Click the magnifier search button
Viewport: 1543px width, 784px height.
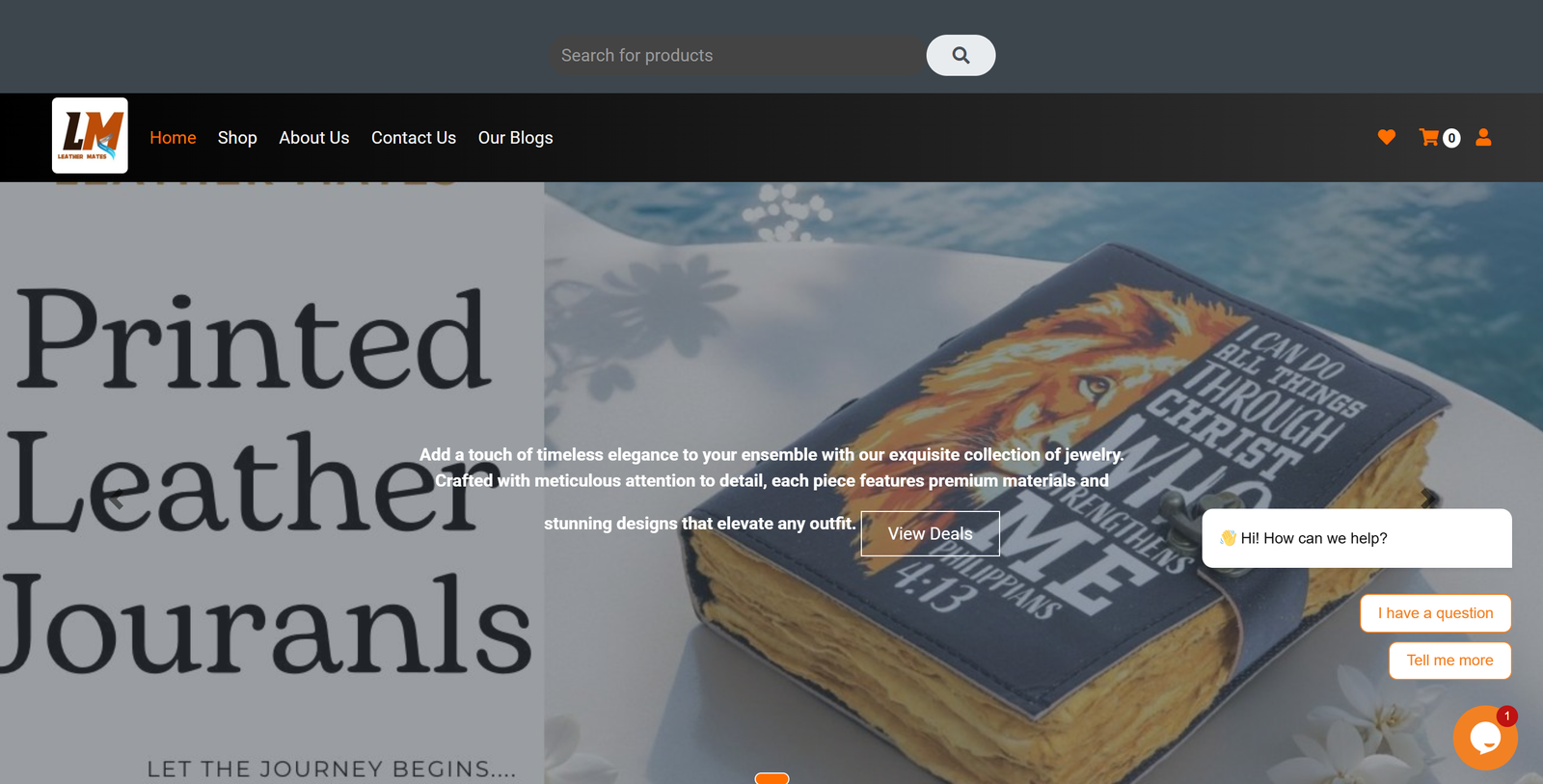point(961,55)
